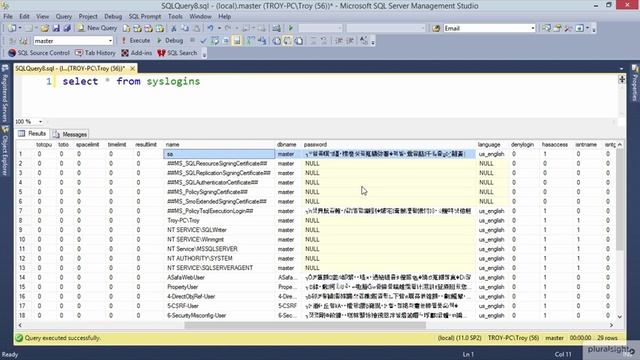Click the Open File folder icon

44,28
